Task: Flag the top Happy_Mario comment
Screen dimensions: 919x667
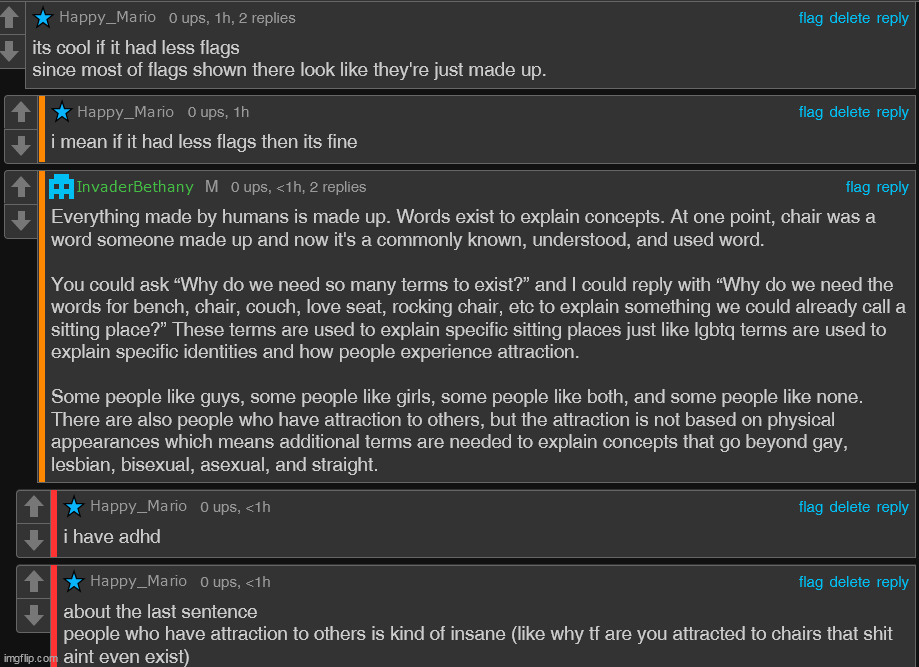Action: [811, 18]
